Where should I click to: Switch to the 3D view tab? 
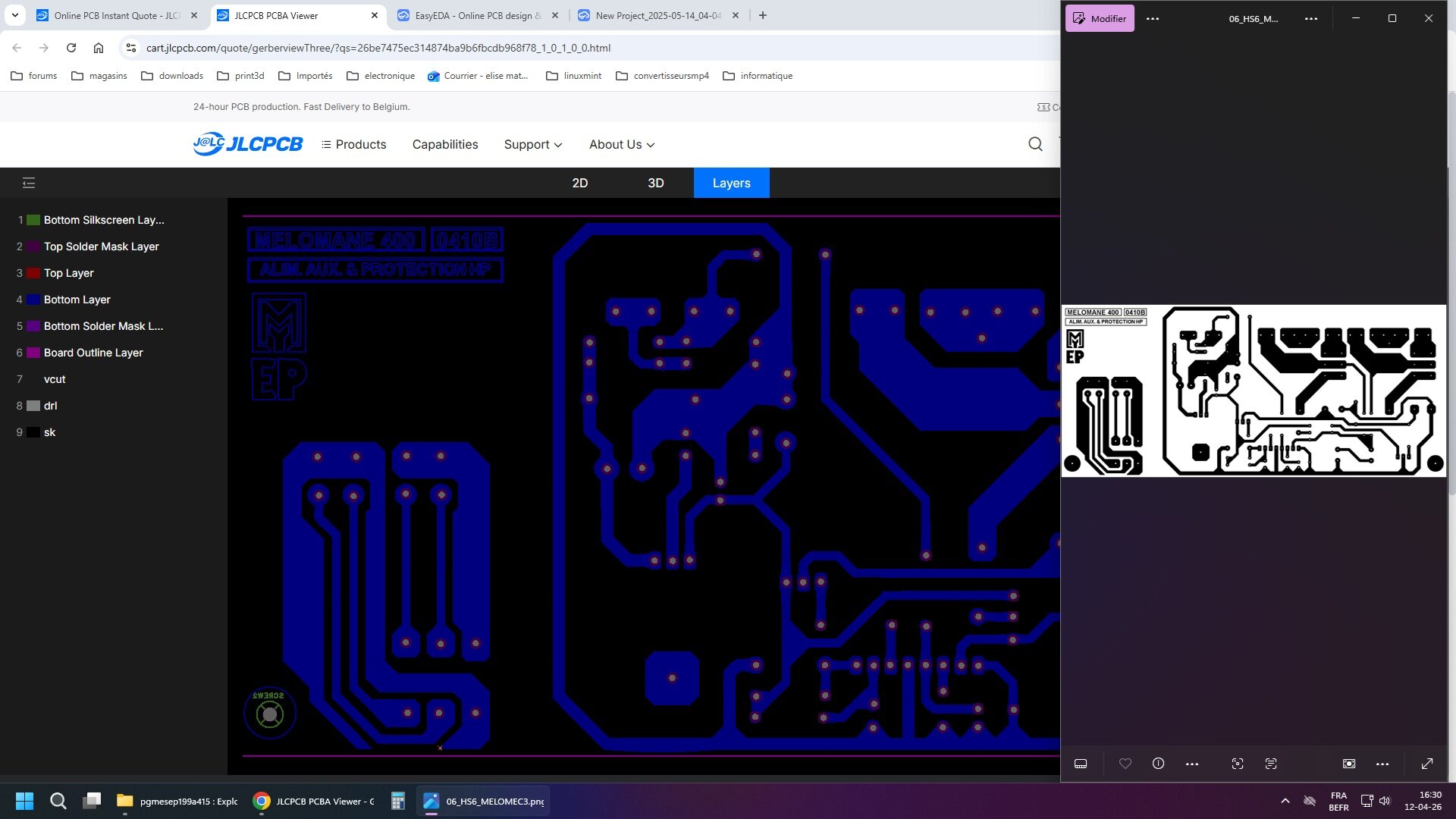point(656,183)
